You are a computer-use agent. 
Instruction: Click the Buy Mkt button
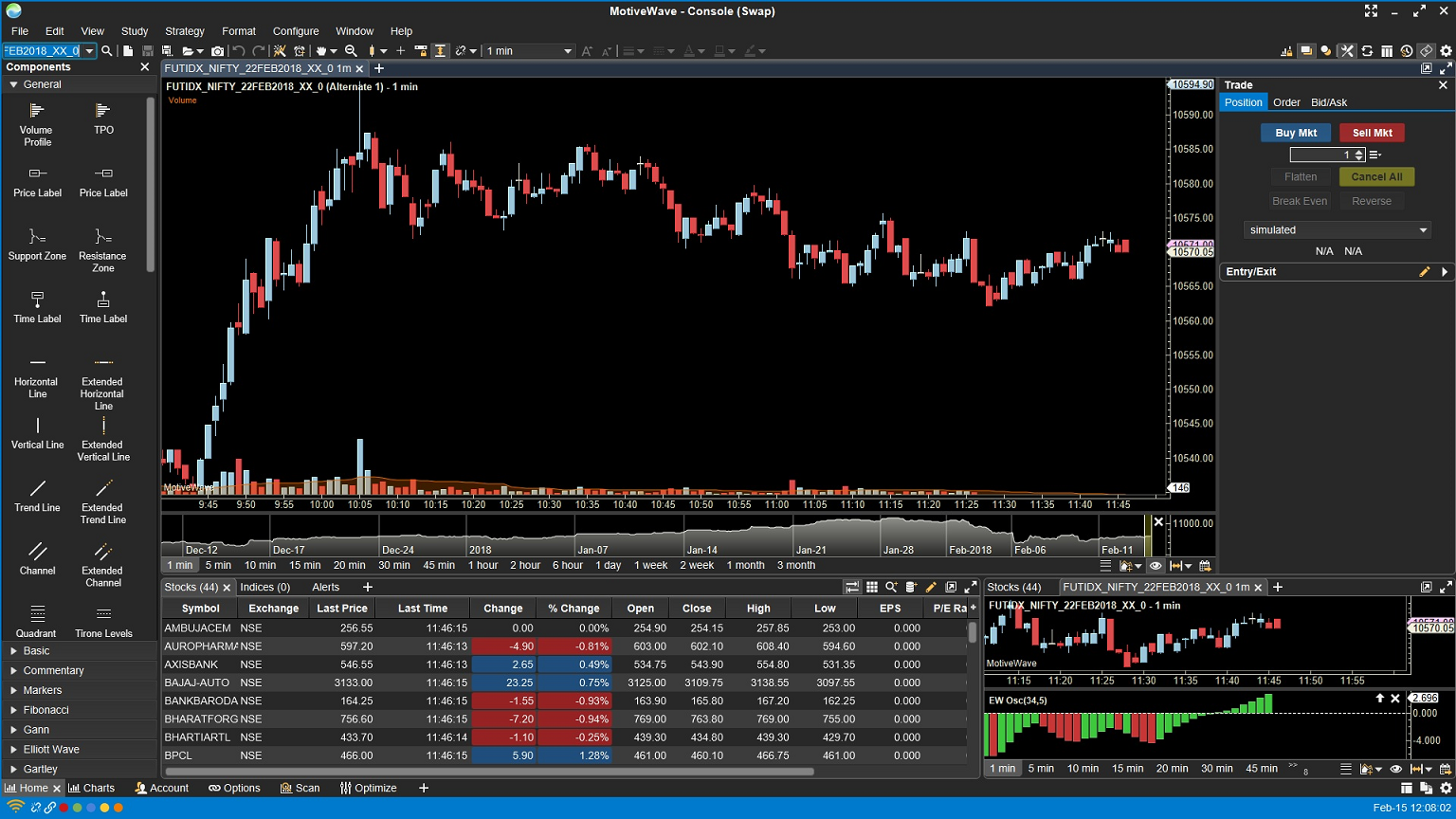coord(1296,134)
